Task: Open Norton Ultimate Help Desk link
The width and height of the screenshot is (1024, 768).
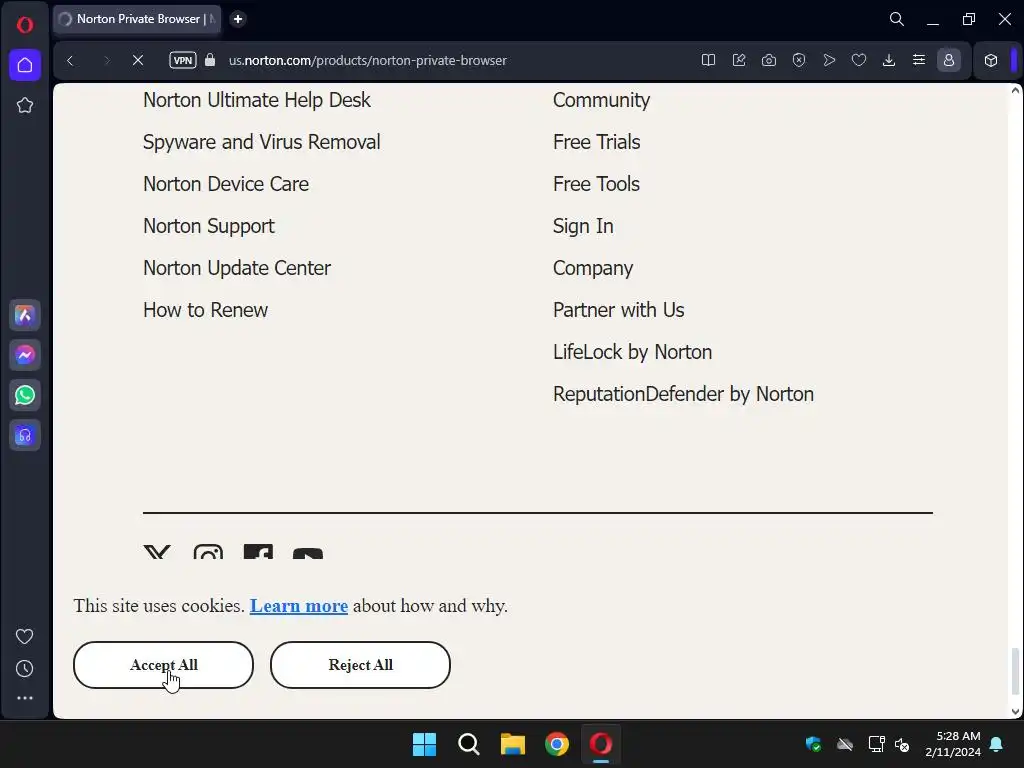Action: click(257, 100)
